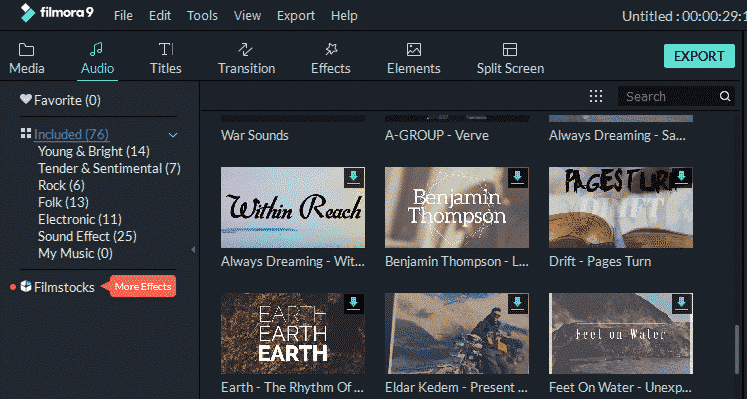Open the Help menu
This screenshot has width=747, height=399.
344,16
